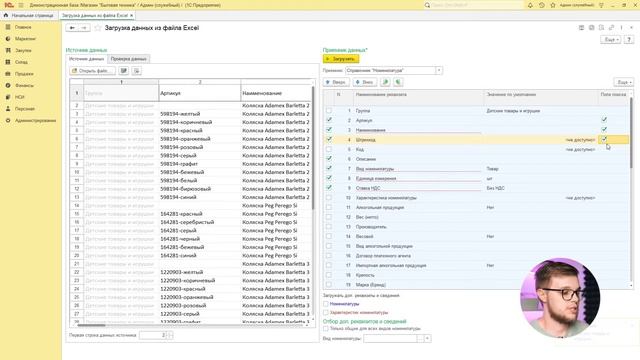Viewport: 640px width, 360px height.
Task: Open help with the question mark button
Action: (629, 40)
